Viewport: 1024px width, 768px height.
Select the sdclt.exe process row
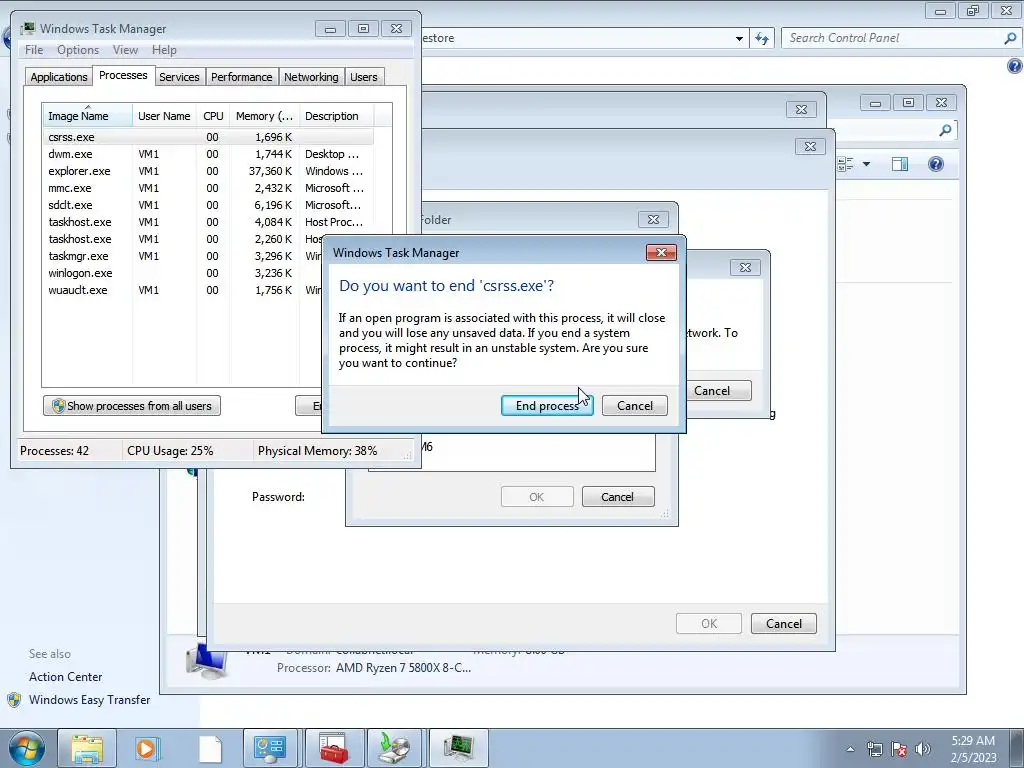pyautogui.click(x=208, y=205)
